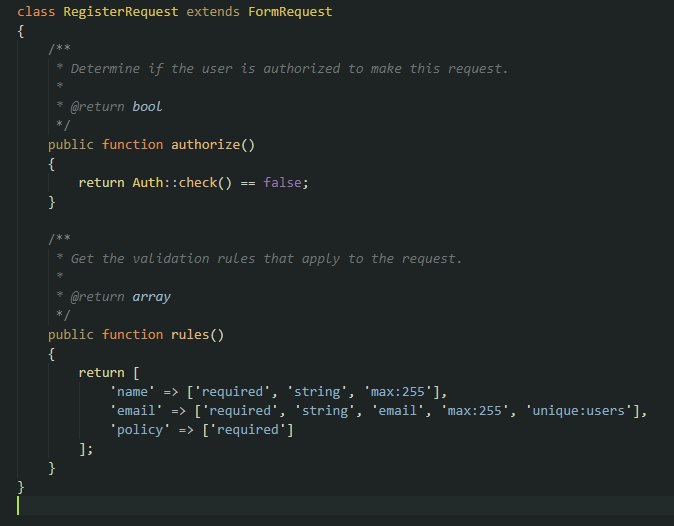Viewport: 674px width, 526px height.
Task: Click 'max:255' in the email rules line
Action: point(475,411)
